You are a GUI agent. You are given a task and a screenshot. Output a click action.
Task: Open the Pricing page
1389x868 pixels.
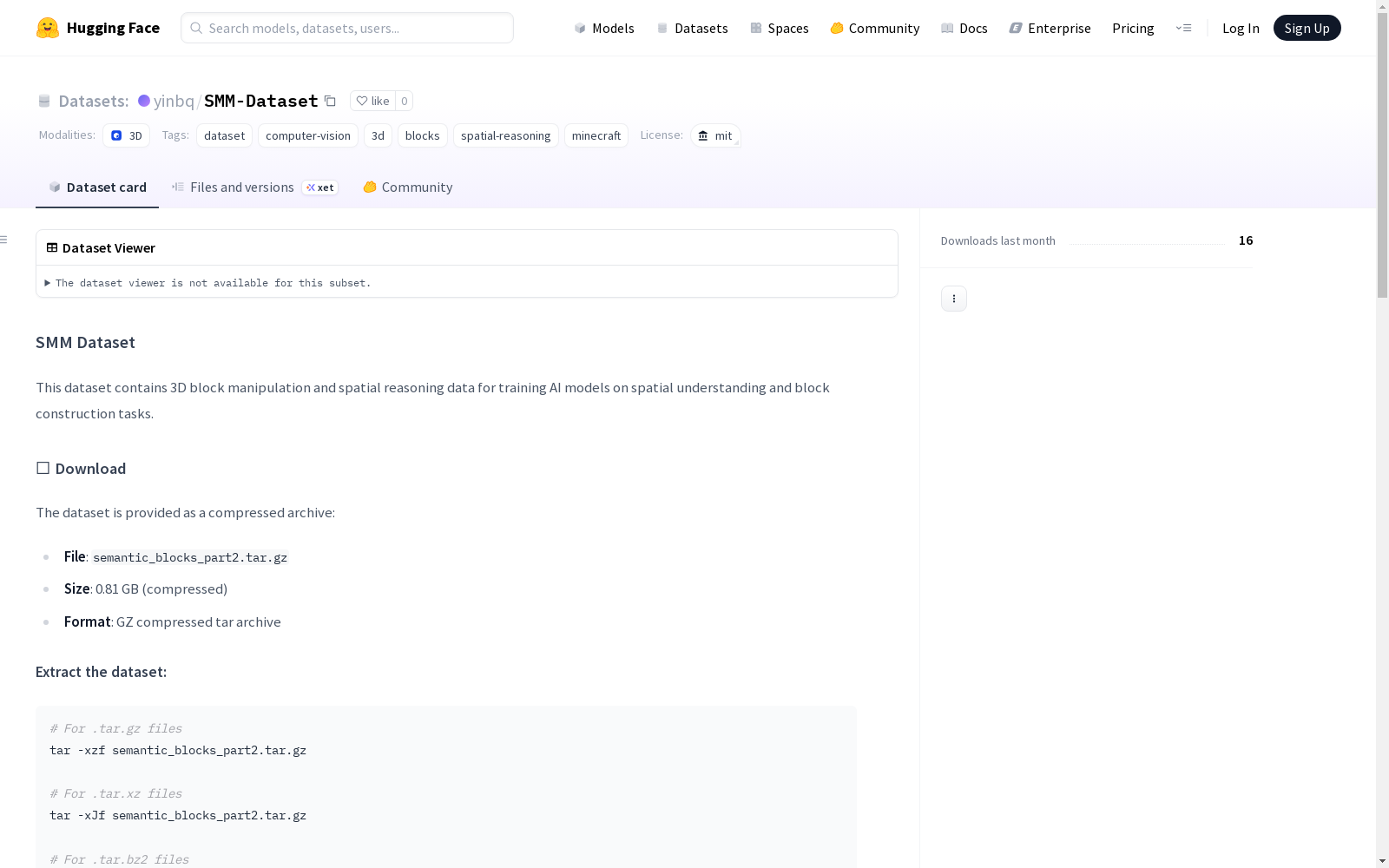[1133, 28]
